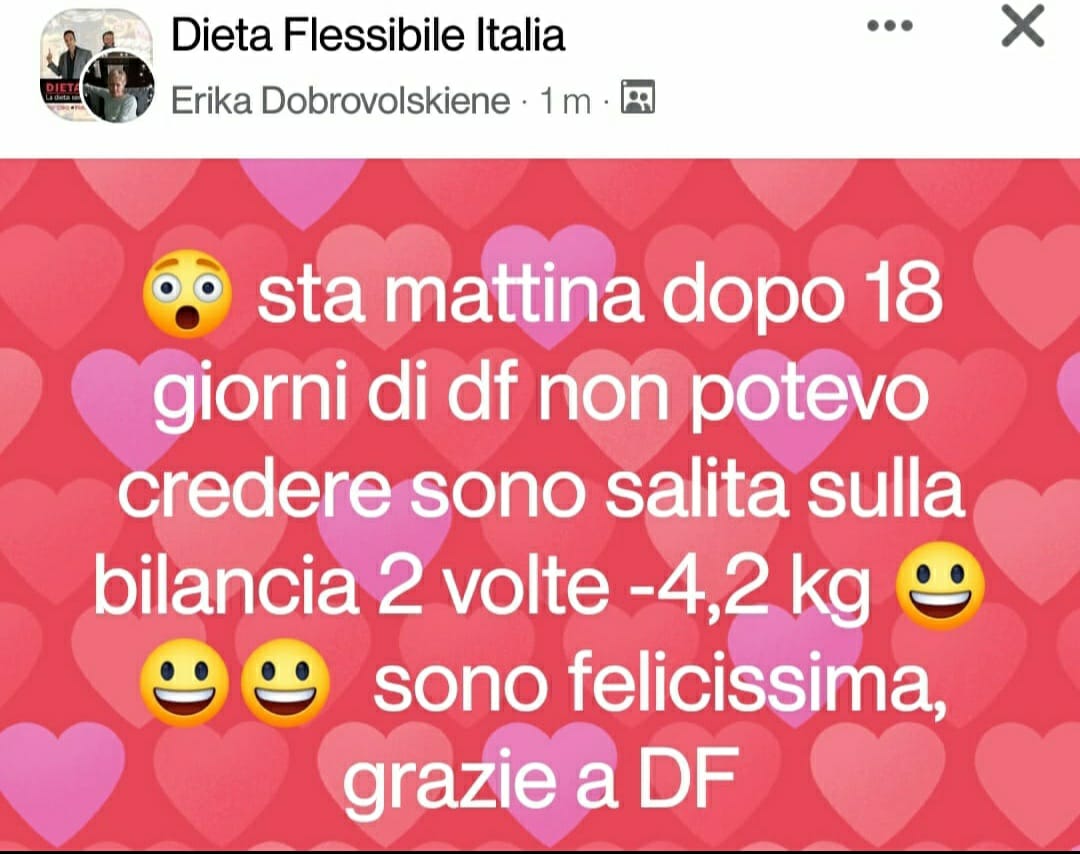Open Erika's small round profile picture
Screen dimensions: 1080x854
118,89
